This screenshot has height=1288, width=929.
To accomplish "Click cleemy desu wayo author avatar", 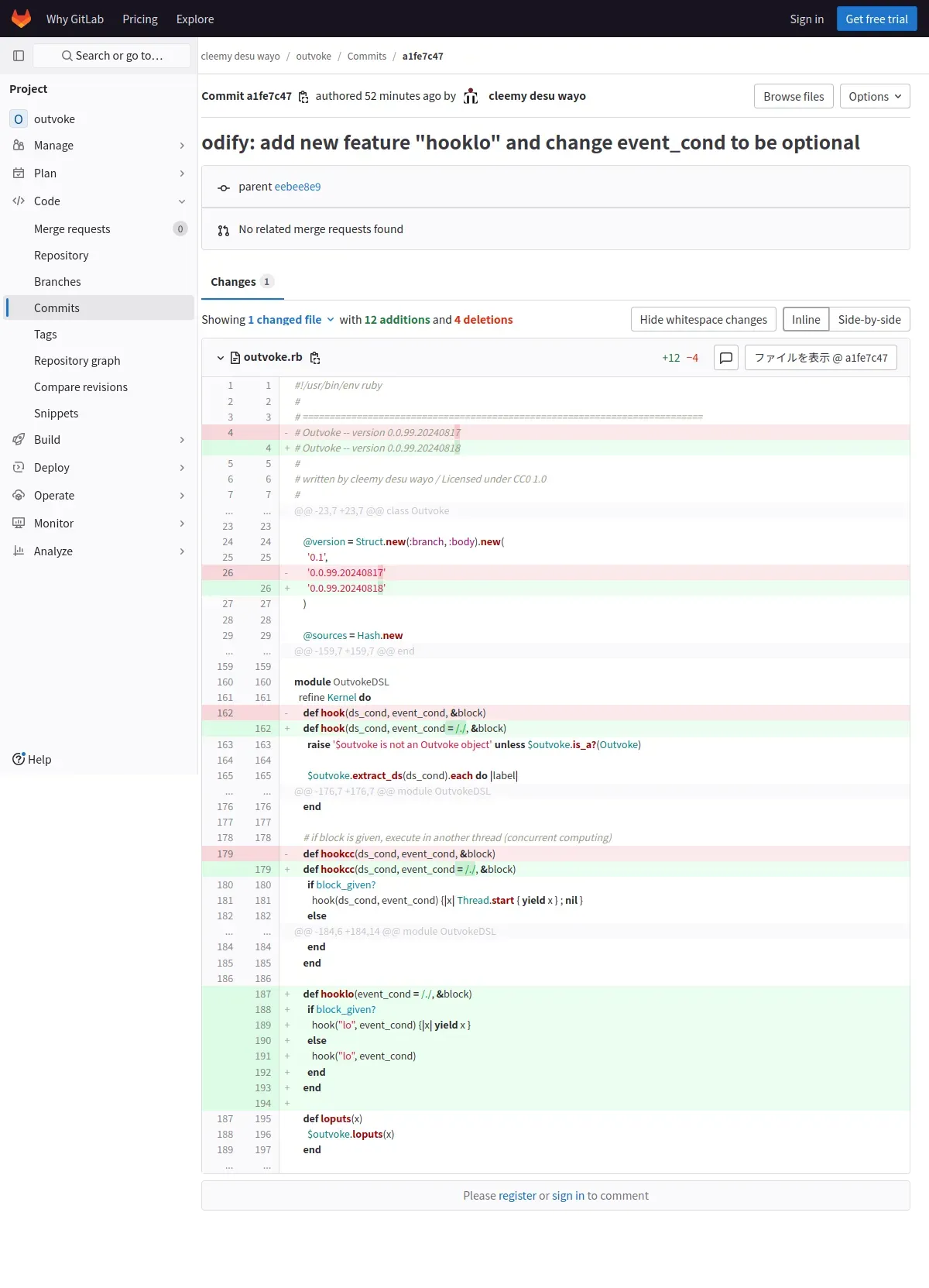I will pyautogui.click(x=471, y=96).
